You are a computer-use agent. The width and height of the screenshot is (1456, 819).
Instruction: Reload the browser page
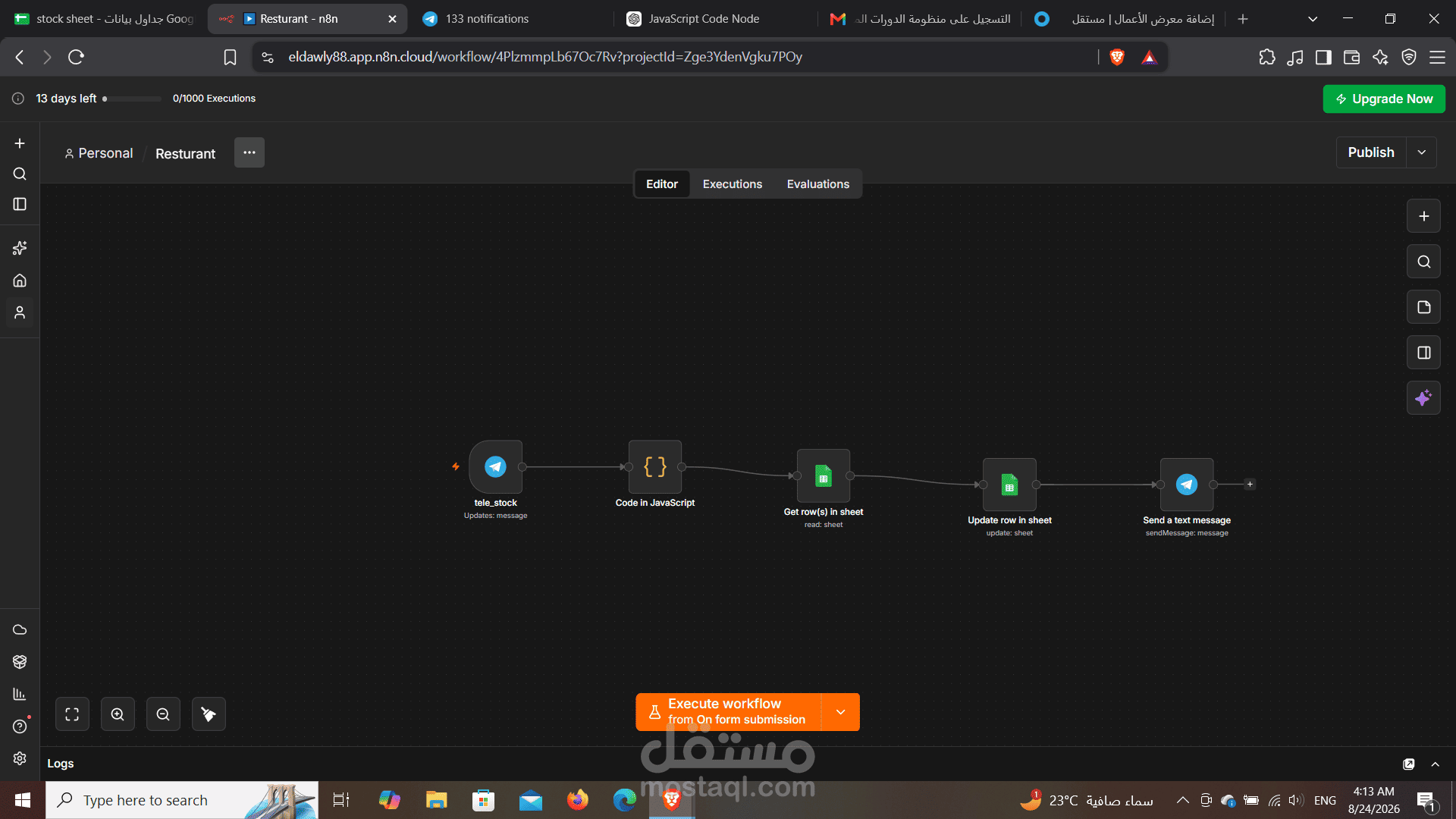coord(76,57)
